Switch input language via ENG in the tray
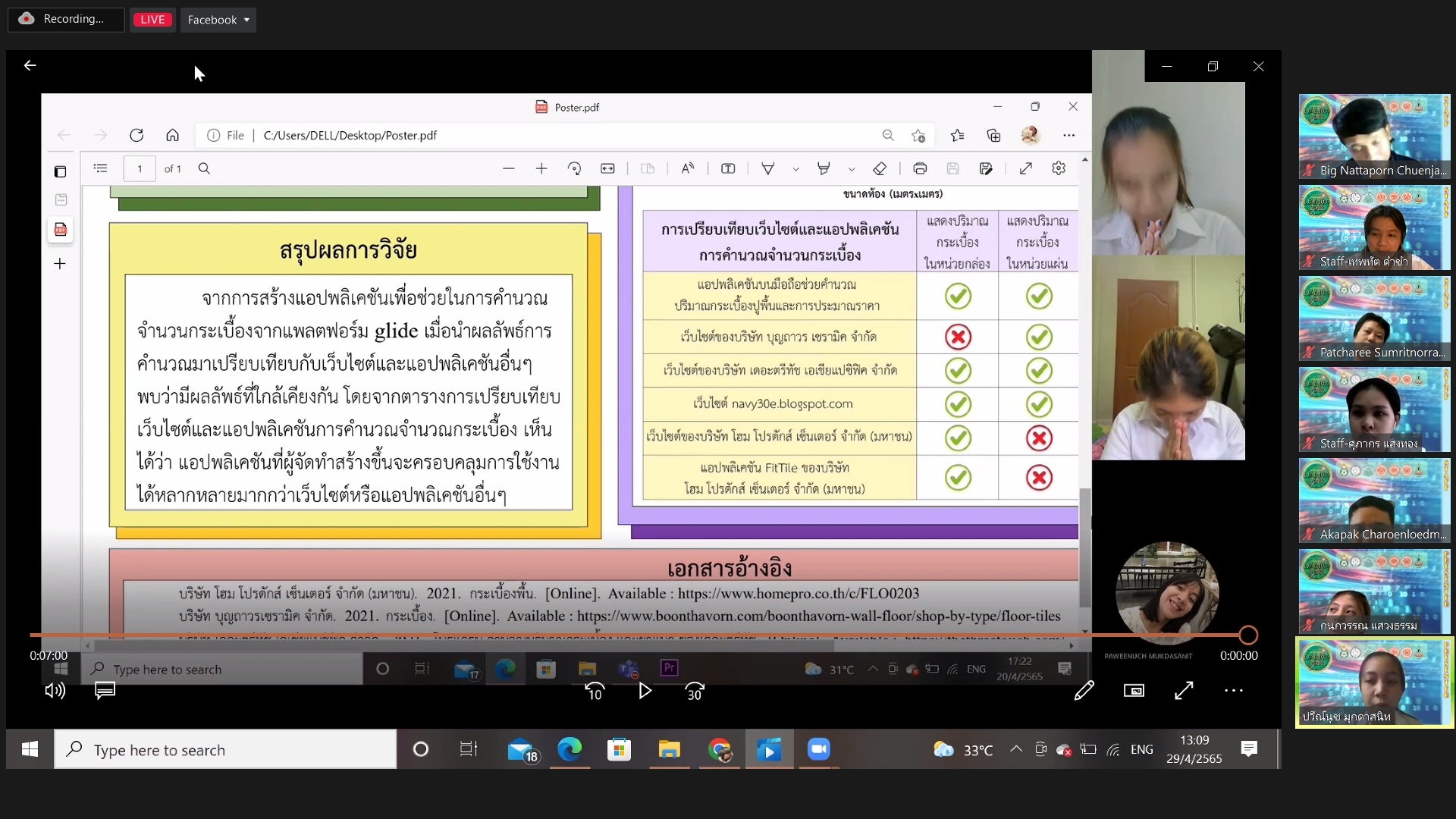This screenshot has height=819, width=1456. [1141, 749]
